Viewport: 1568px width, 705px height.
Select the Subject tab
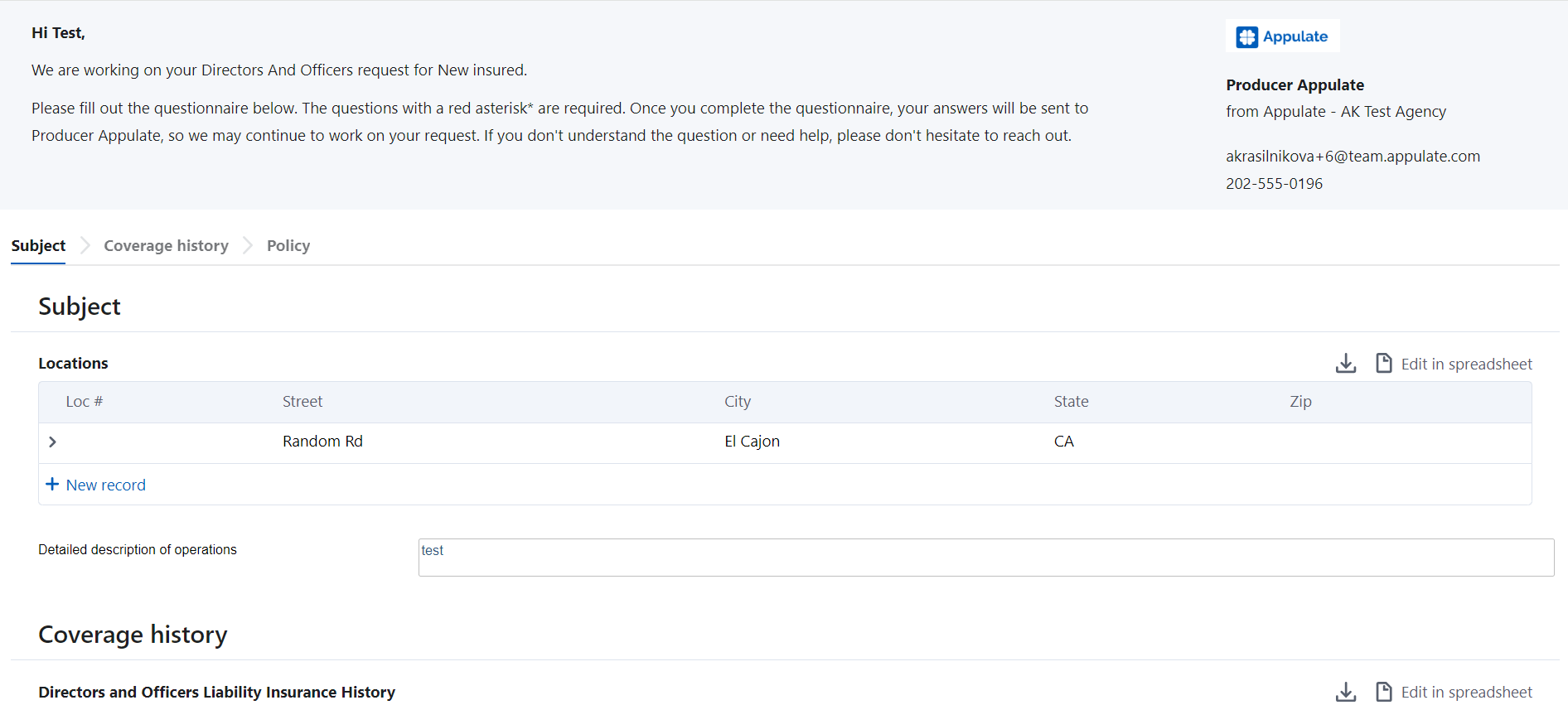pos(38,246)
